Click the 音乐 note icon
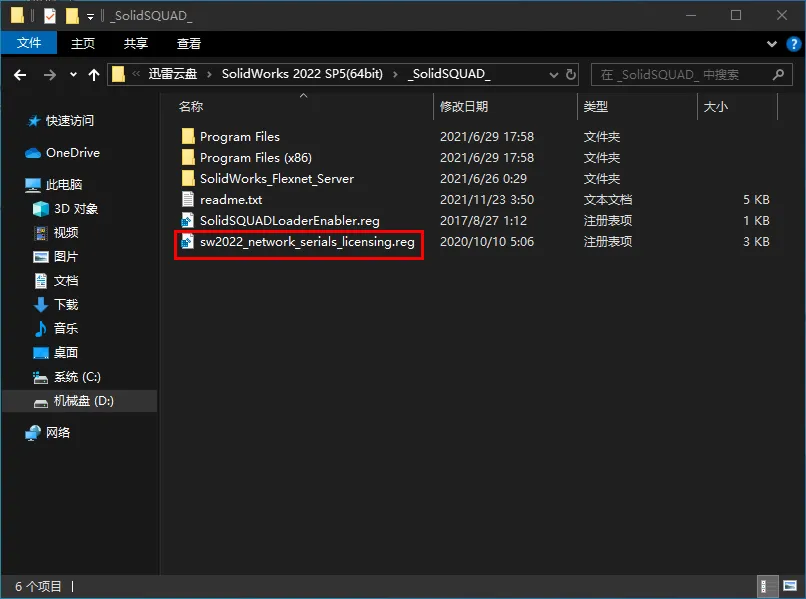Image resolution: width=806 pixels, height=599 pixels. [41, 329]
